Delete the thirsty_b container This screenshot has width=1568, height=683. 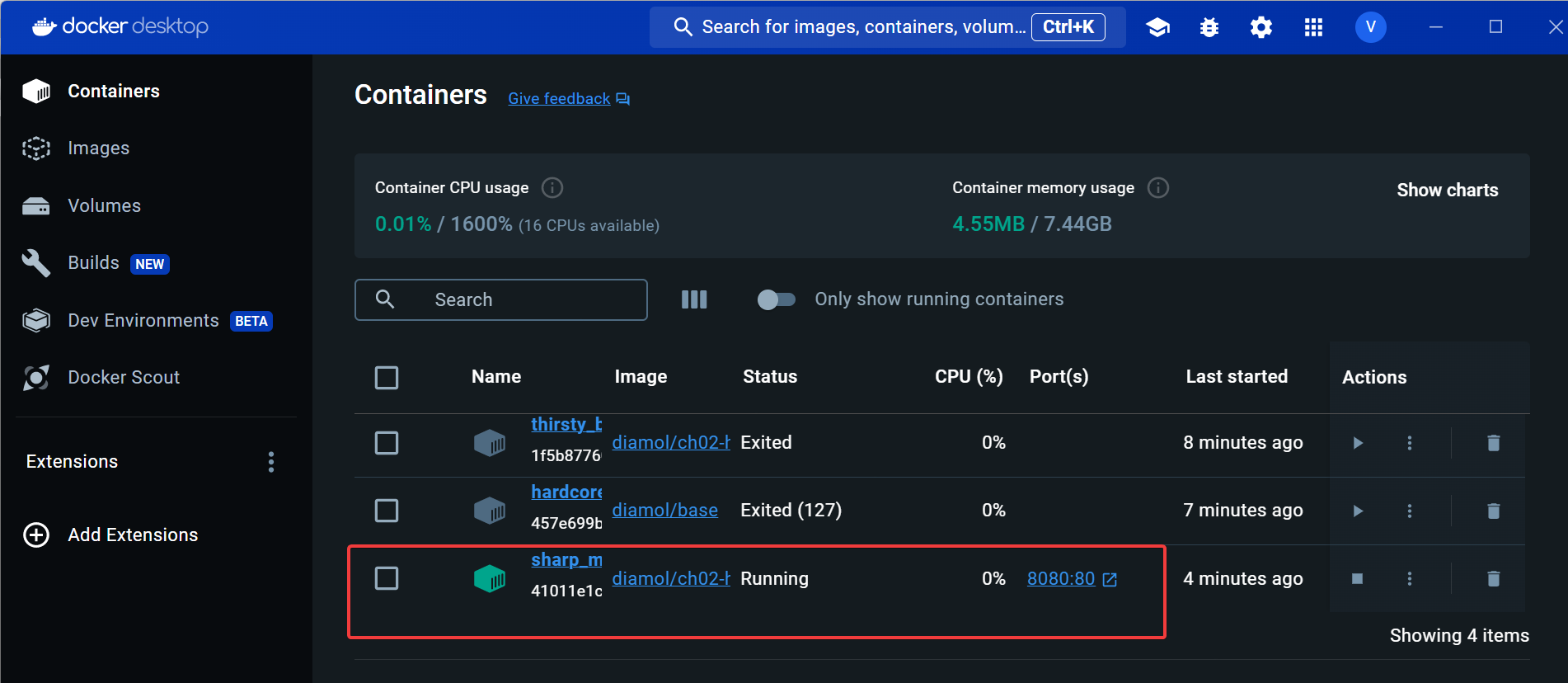pyautogui.click(x=1493, y=443)
